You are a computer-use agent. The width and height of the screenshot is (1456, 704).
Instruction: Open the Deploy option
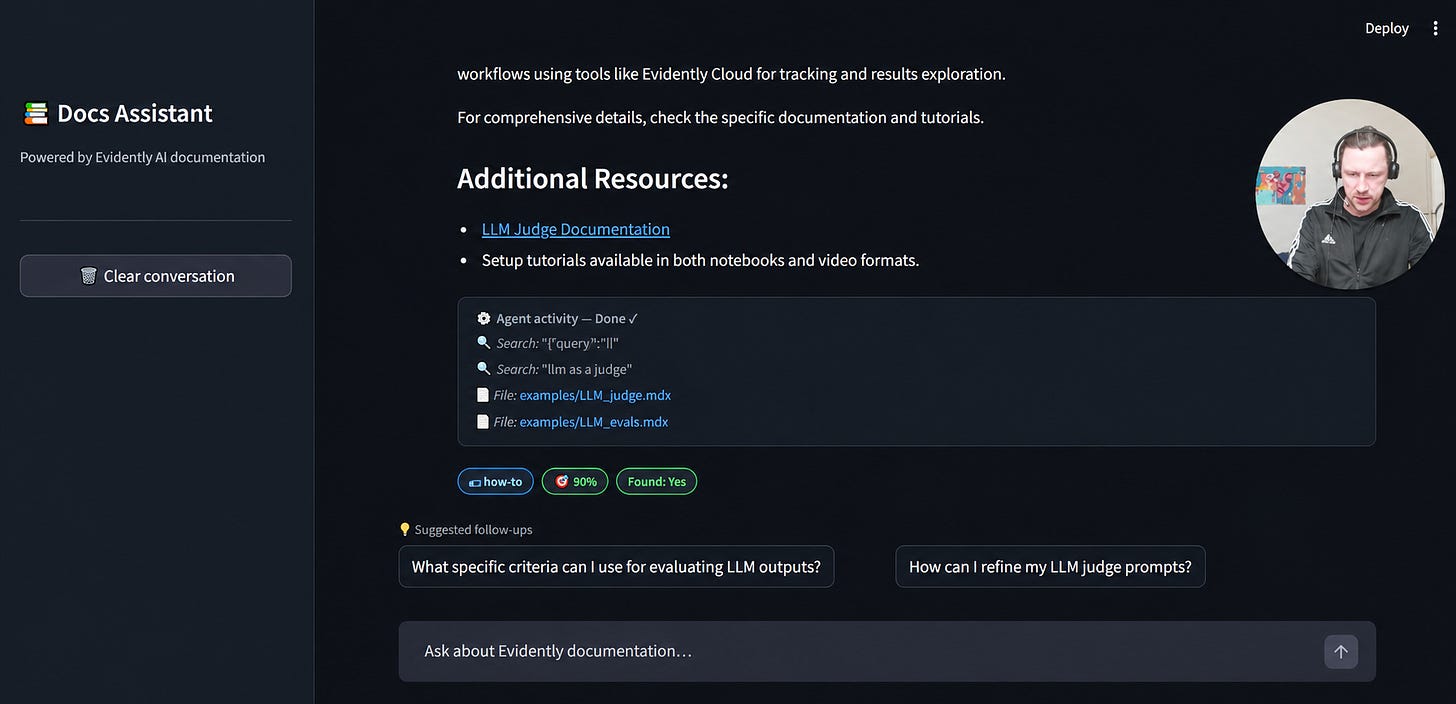1387,28
